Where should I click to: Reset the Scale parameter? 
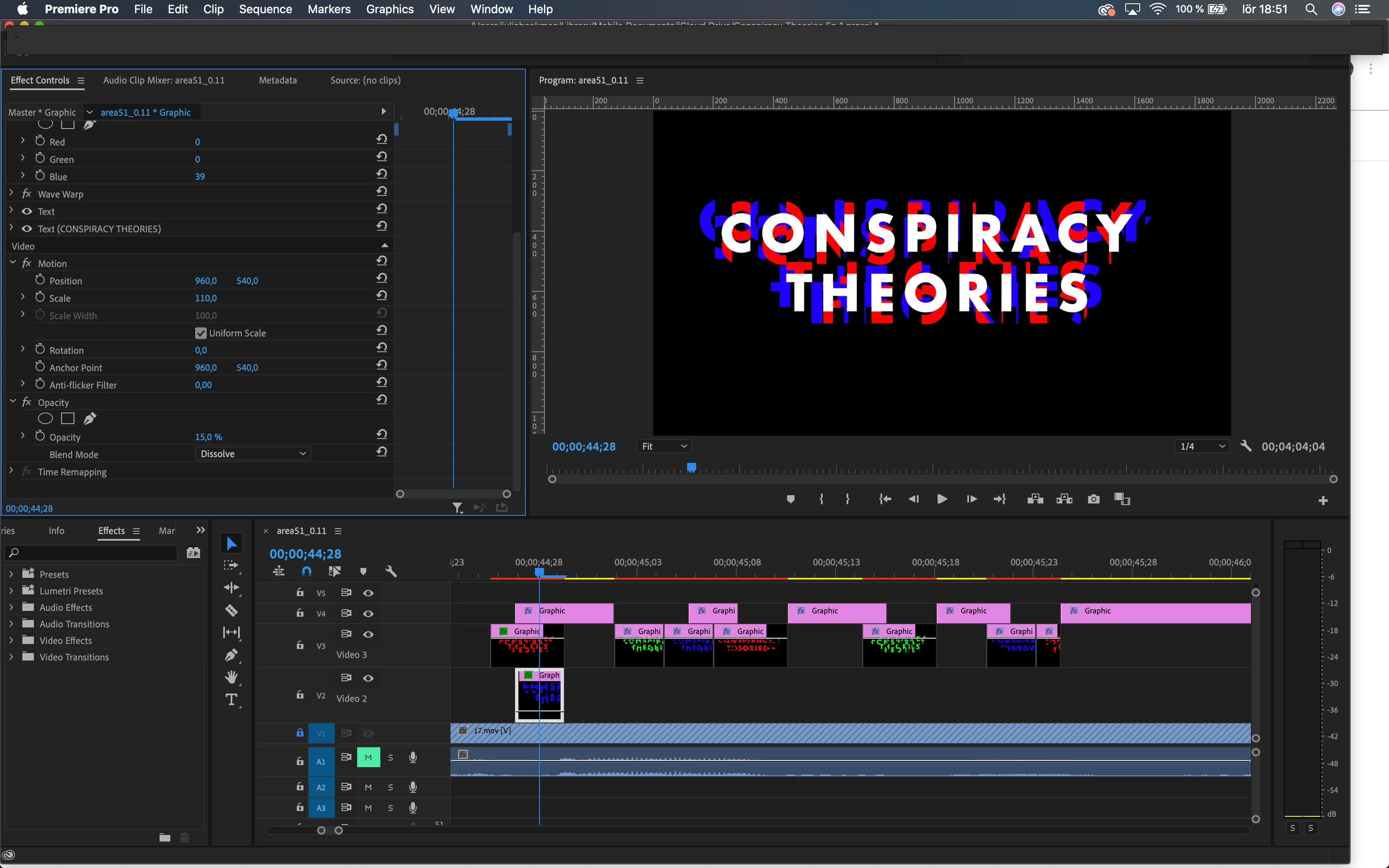pyautogui.click(x=382, y=296)
